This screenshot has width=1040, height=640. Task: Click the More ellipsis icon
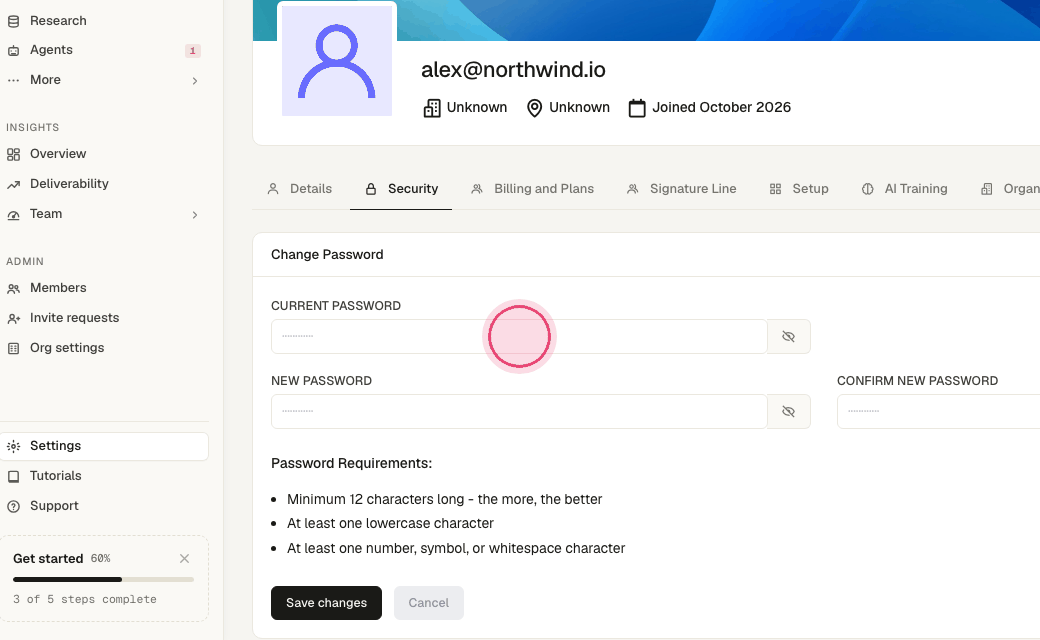click(x=13, y=80)
